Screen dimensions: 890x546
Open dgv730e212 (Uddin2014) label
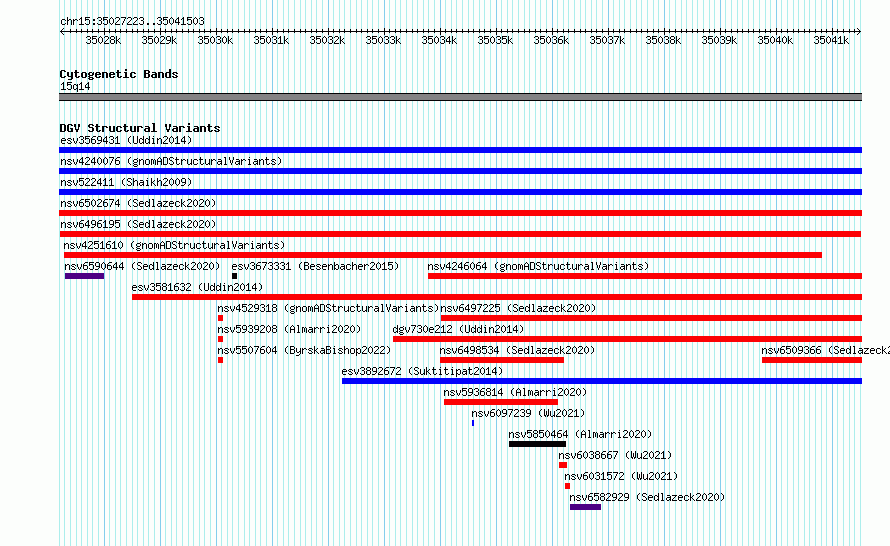click(x=458, y=329)
